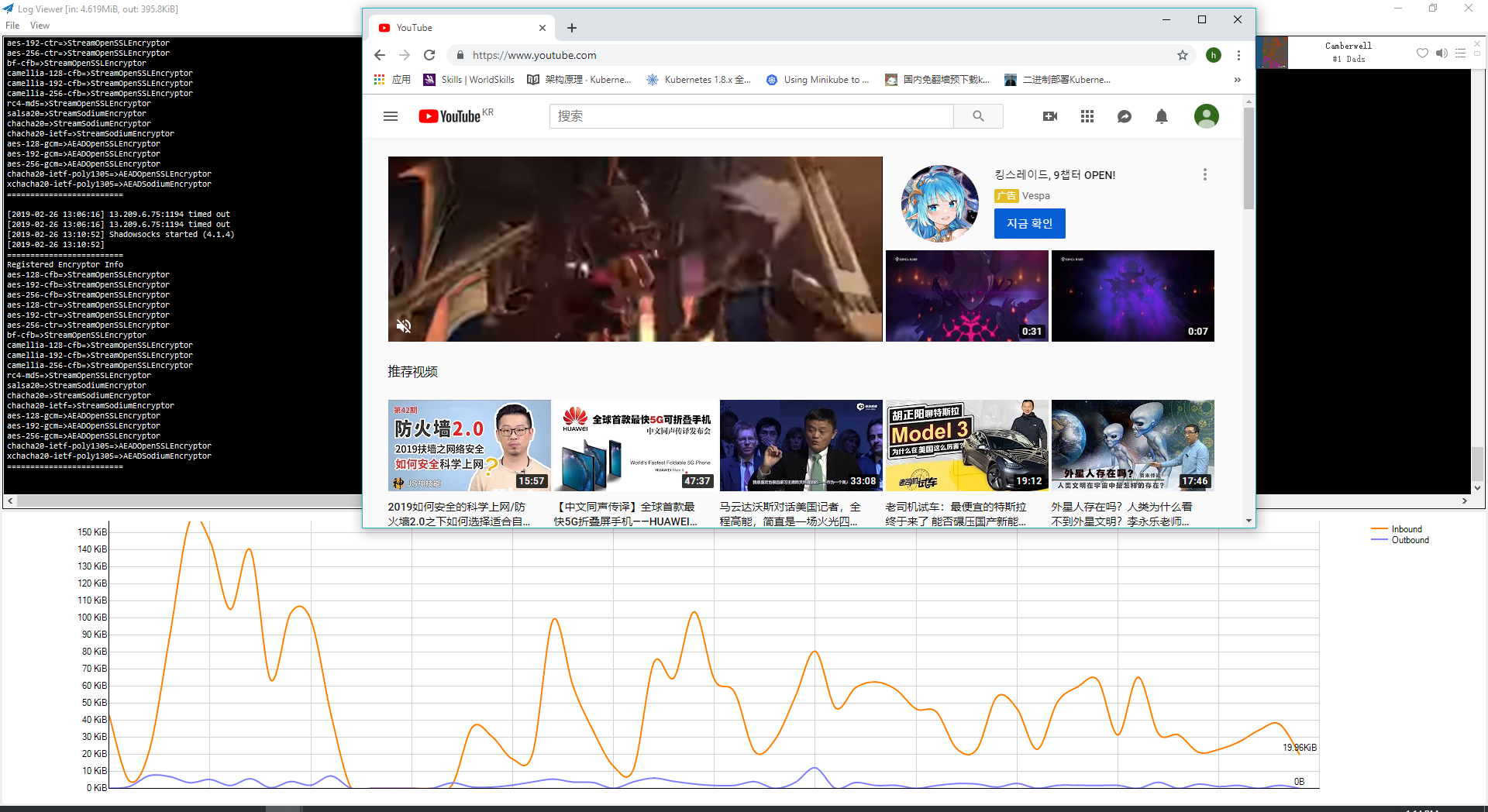1488x812 pixels.
Task: Click the 推荐视频 section heading
Action: (x=412, y=372)
